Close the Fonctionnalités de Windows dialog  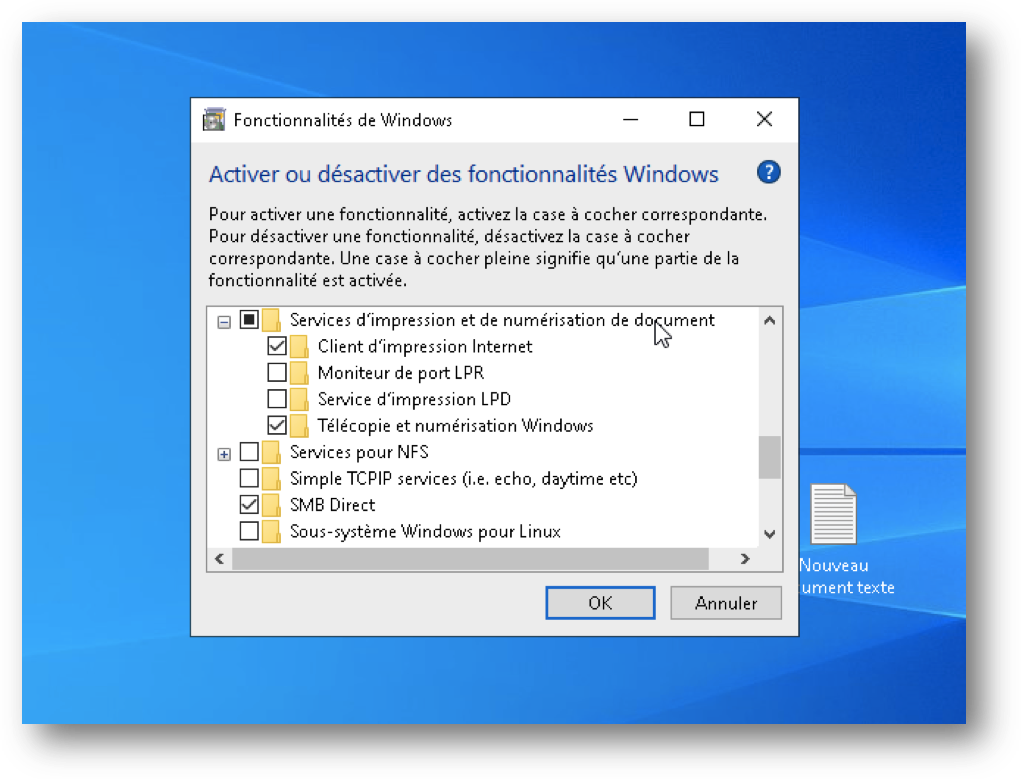coord(764,120)
